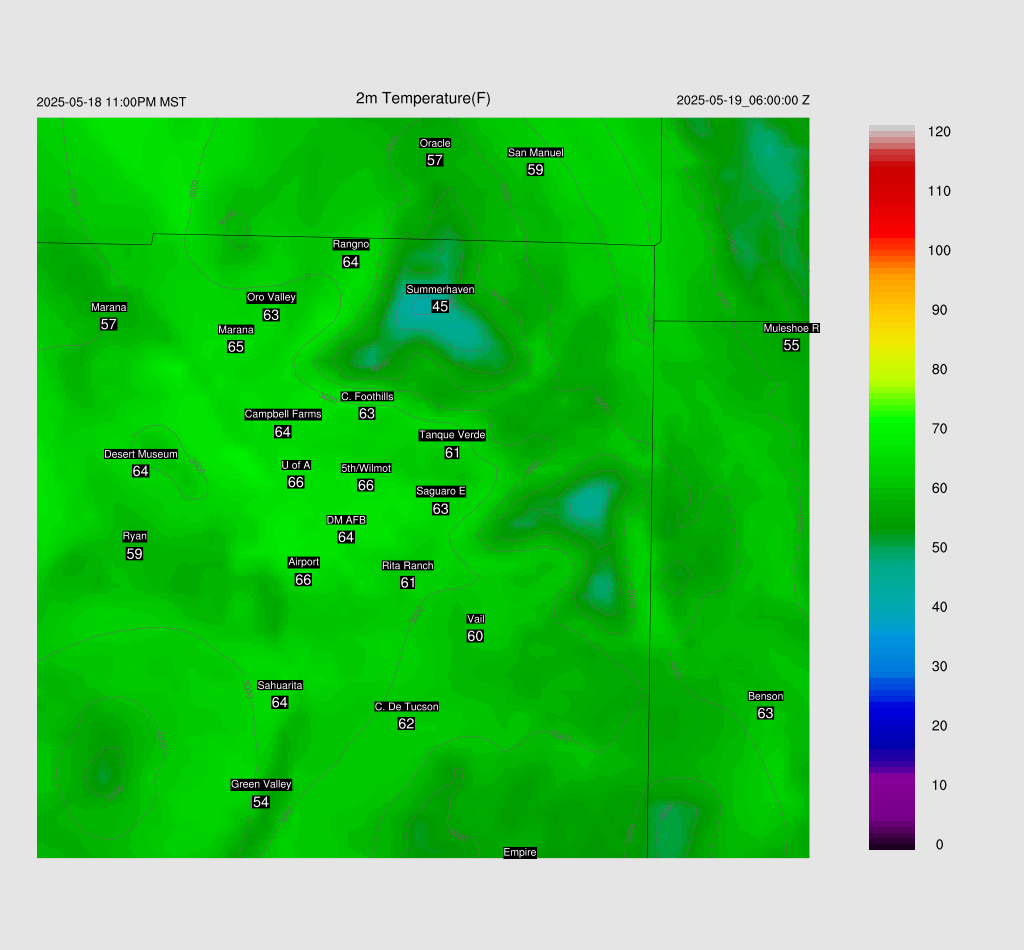Screen dimensions: 1024x950
Task: Click the 5th/Wilmot station label
Action: [366, 468]
